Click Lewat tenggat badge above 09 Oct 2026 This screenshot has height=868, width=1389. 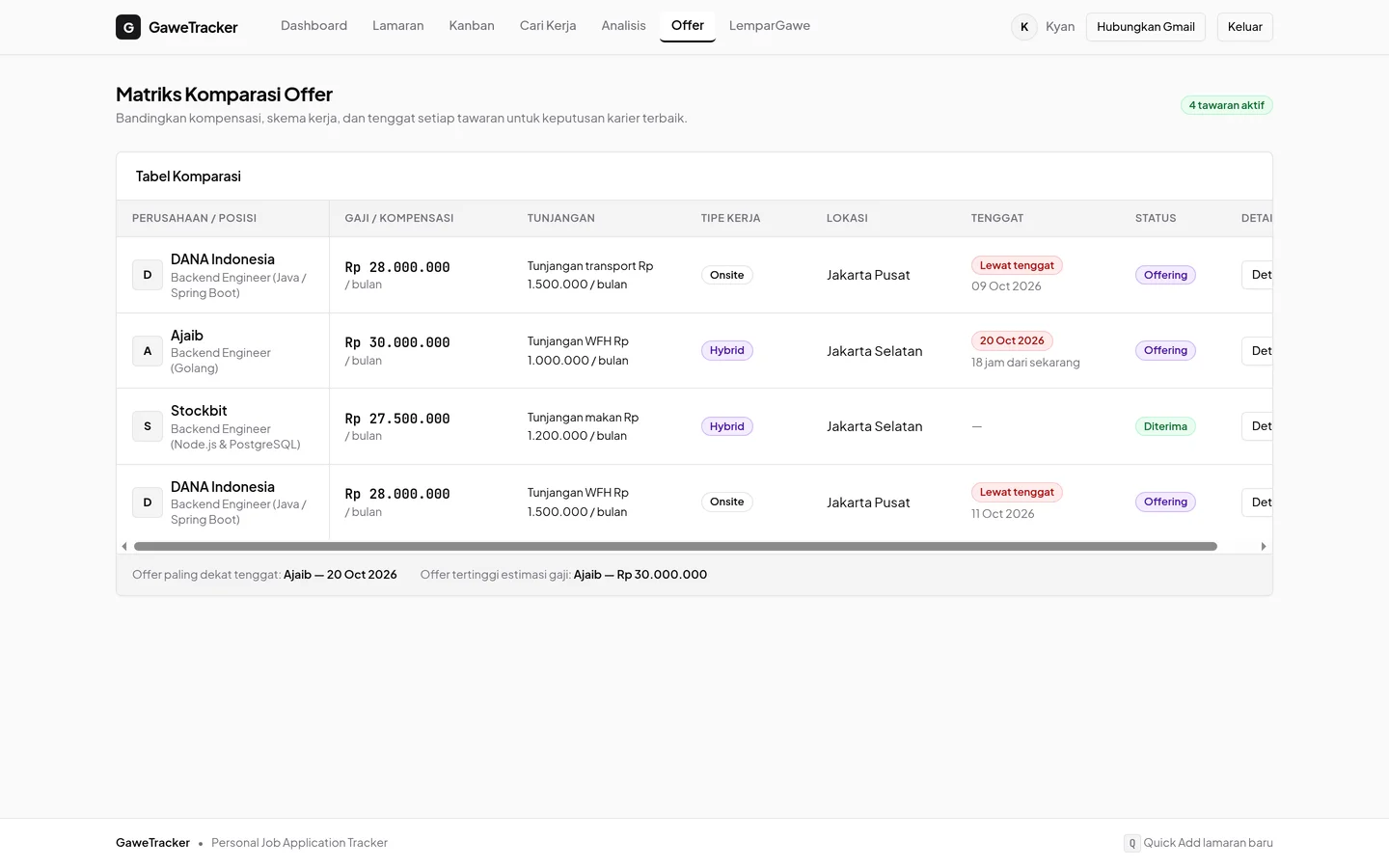tap(1017, 265)
